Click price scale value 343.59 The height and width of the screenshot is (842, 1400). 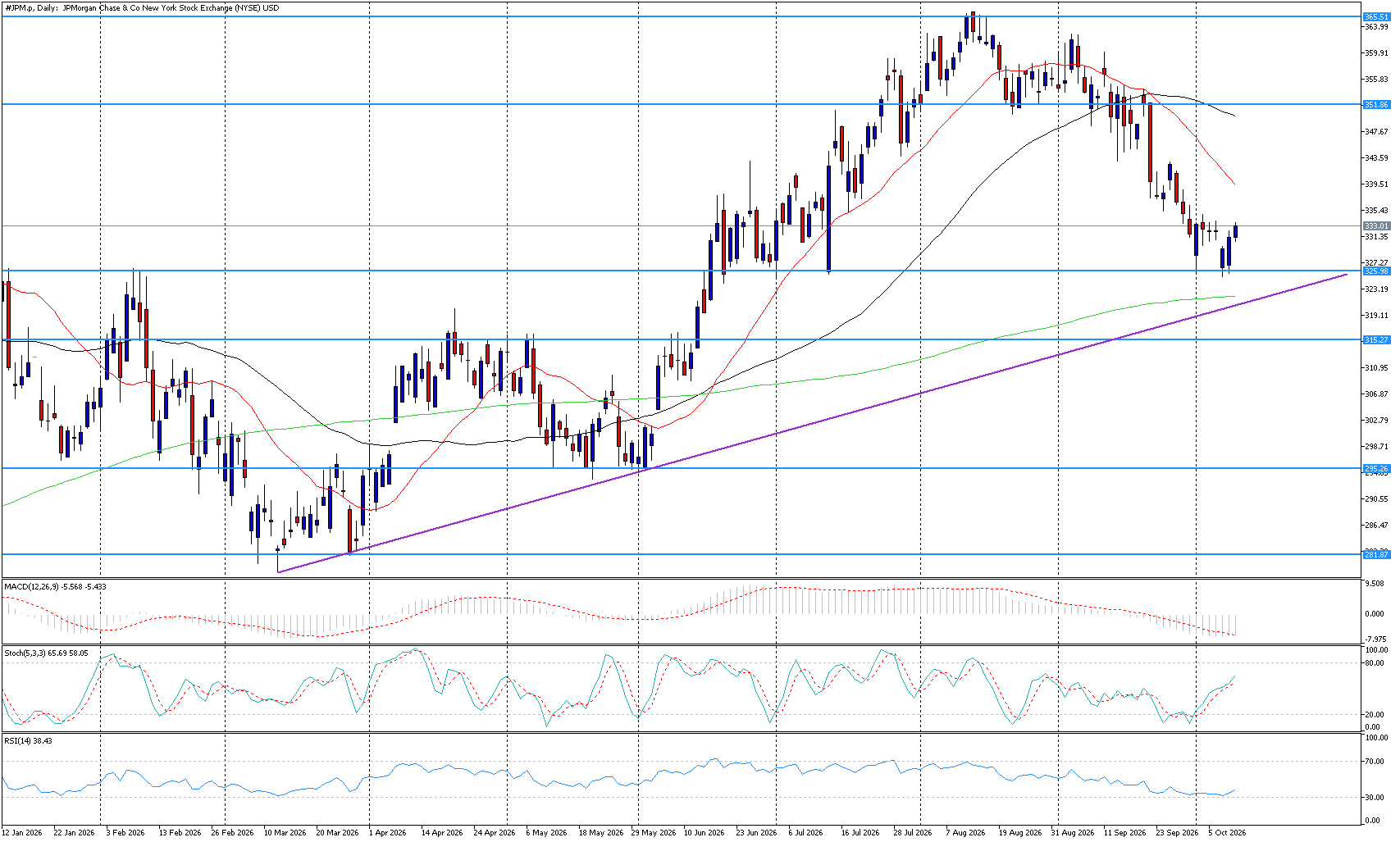tap(1376, 158)
